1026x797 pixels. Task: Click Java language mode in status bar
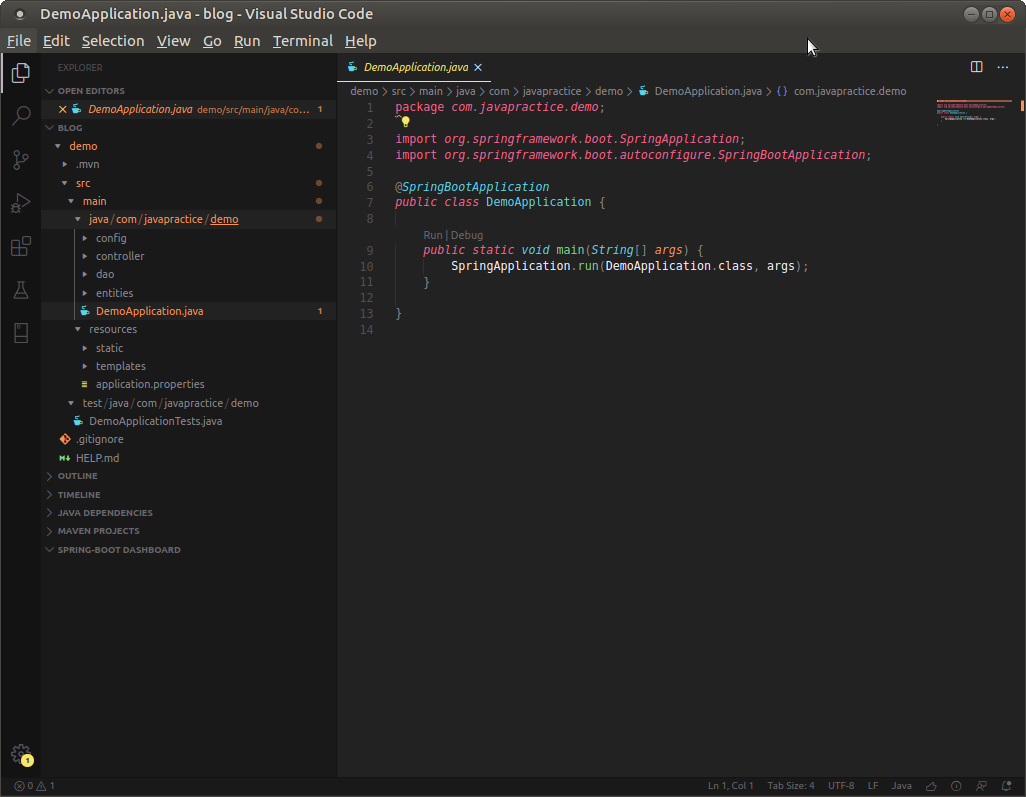coord(901,786)
